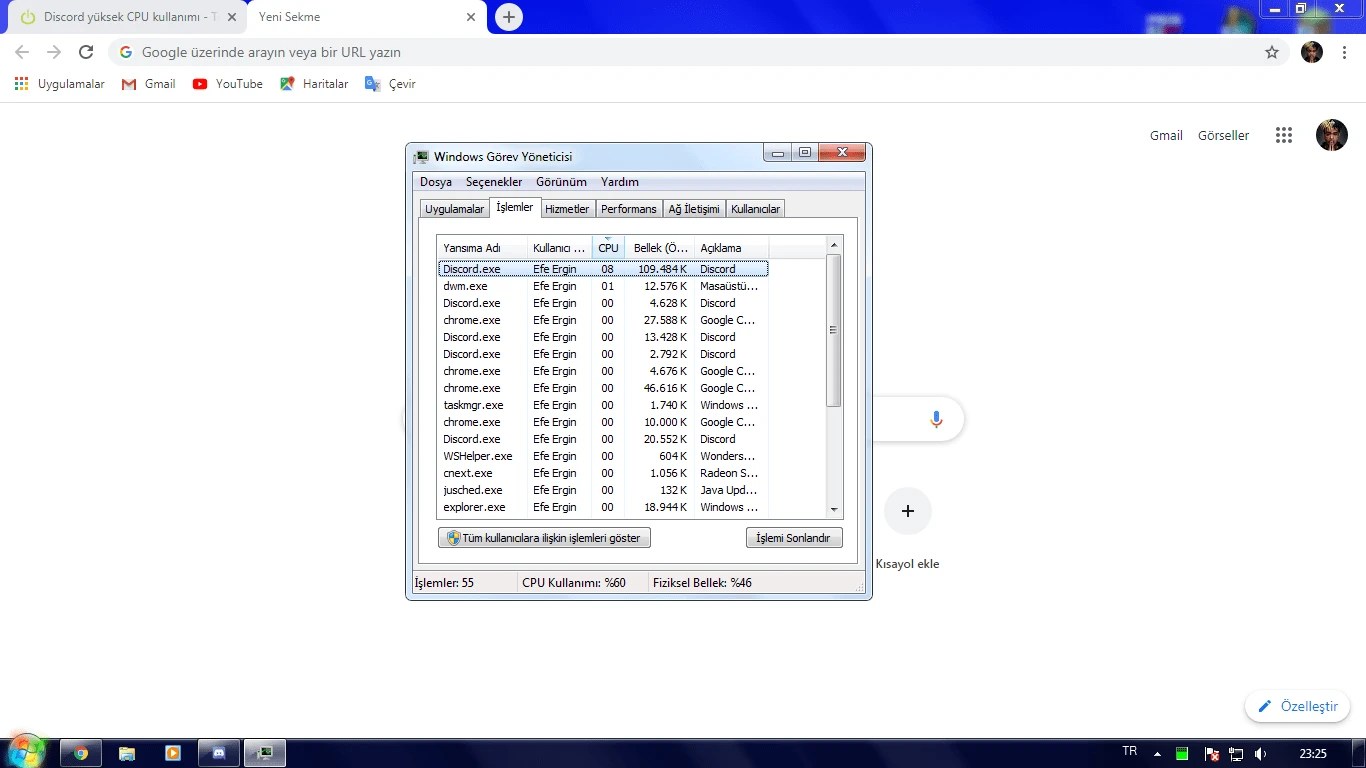
Task: Click the CPU Kullanımı: %60 status text
Action: click(x=574, y=583)
